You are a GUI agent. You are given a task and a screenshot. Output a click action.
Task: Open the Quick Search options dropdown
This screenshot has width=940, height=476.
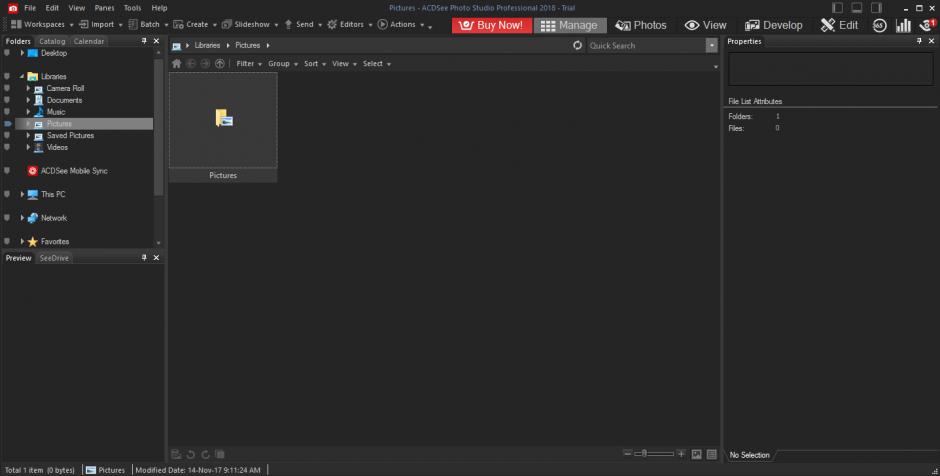pos(712,46)
